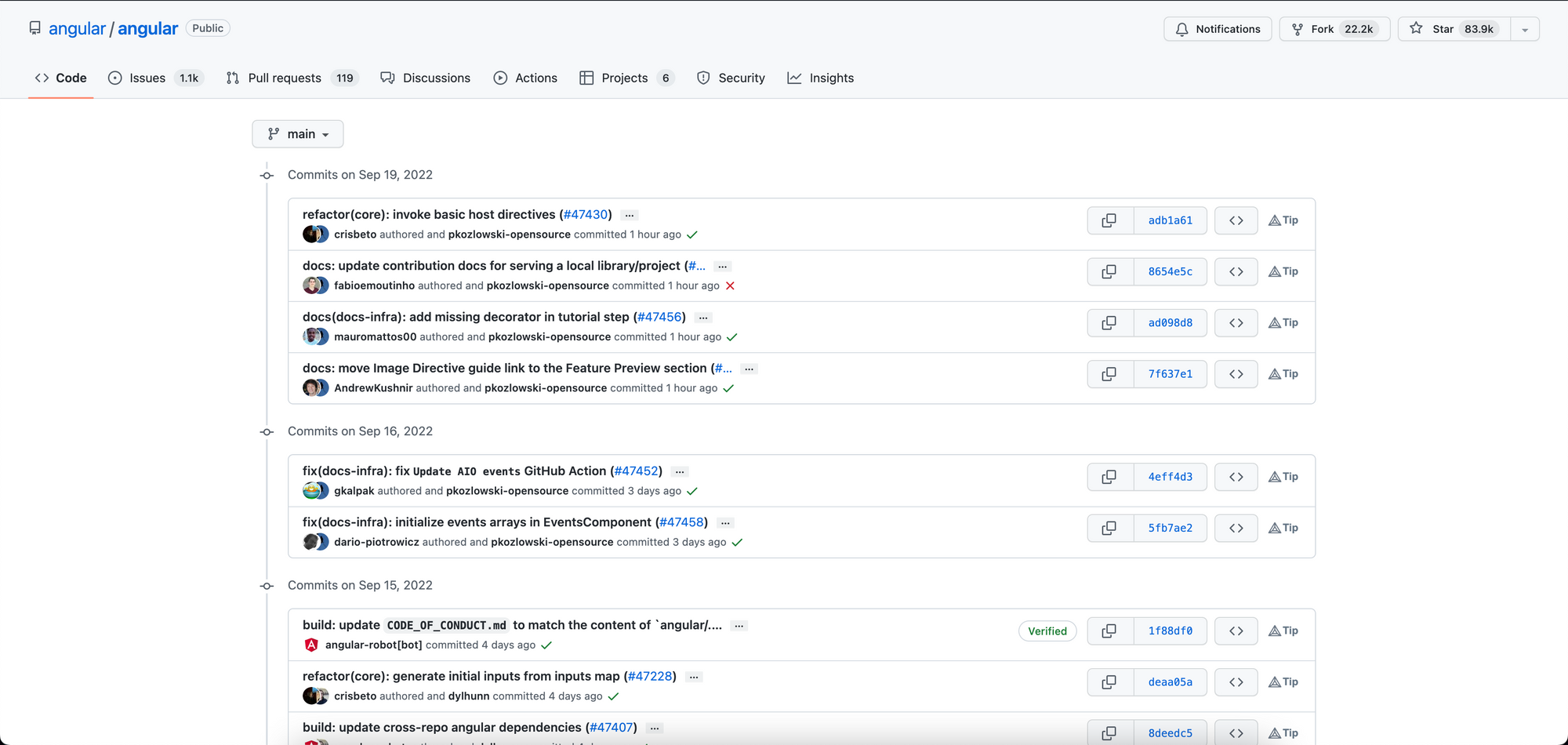Open commit title 'refactor(core): invoke basic host directives'
1568x745 pixels.
(x=429, y=214)
